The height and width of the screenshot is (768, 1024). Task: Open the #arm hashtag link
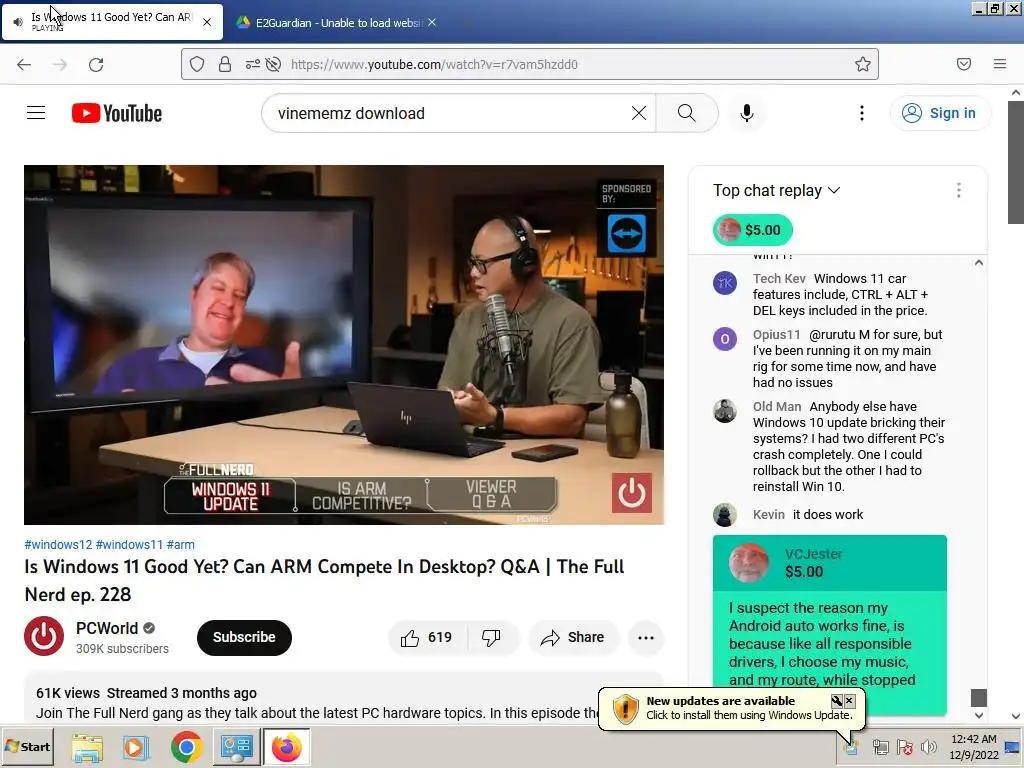(x=180, y=545)
